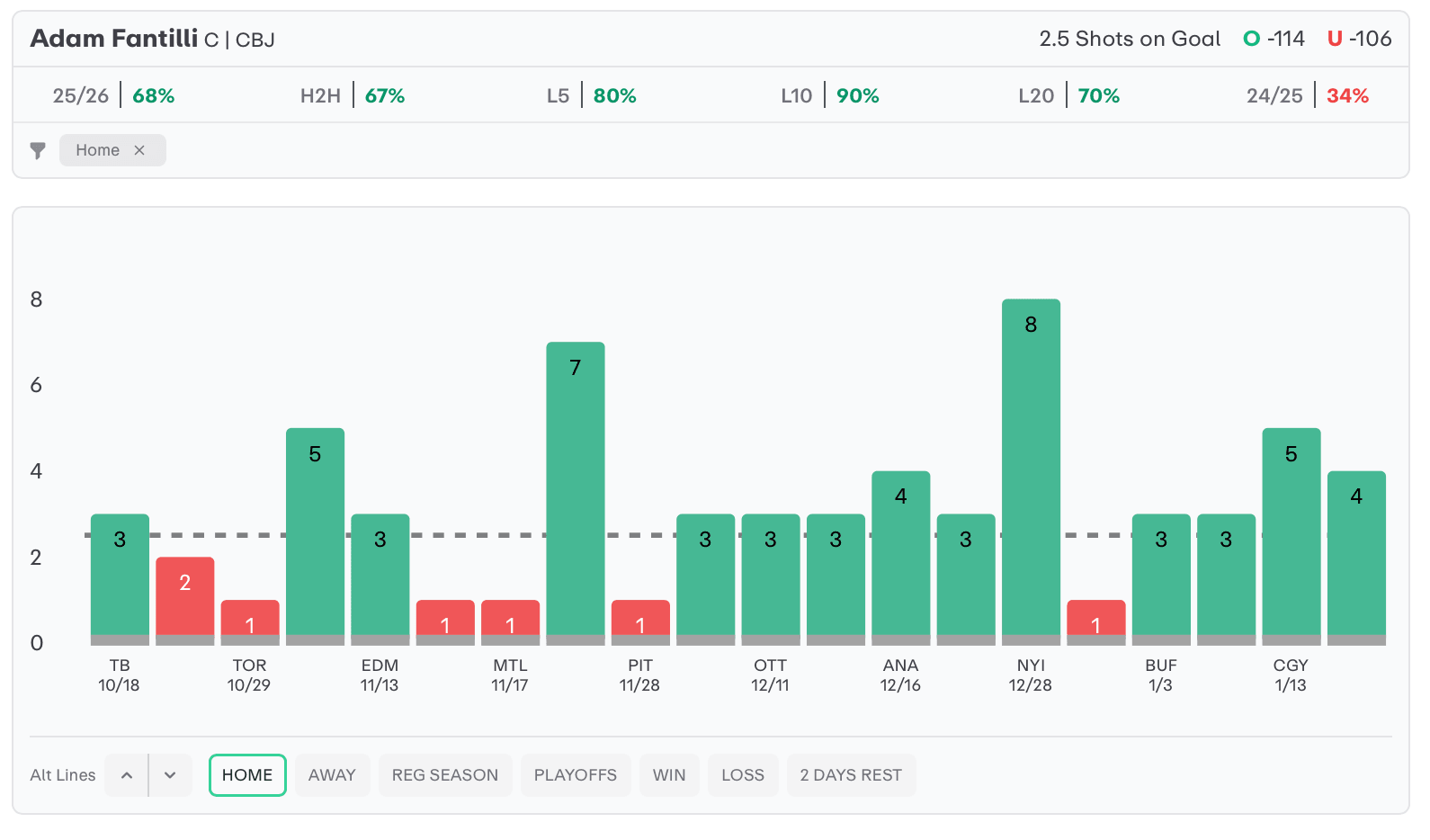Image resolution: width=1430 pixels, height=840 pixels.
Task: Remove the Home filter chip
Action: 139,150
